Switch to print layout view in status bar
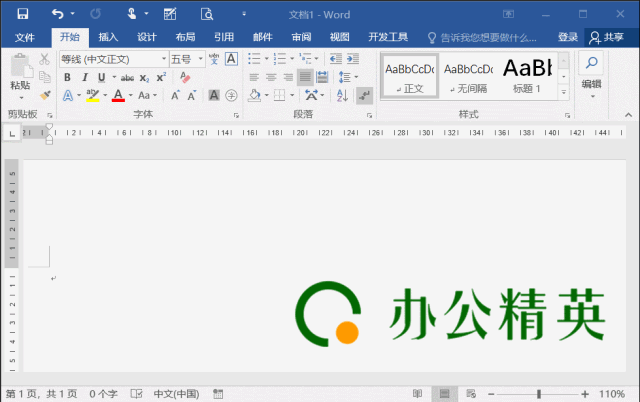This screenshot has width=640, height=402. tap(444, 394)
